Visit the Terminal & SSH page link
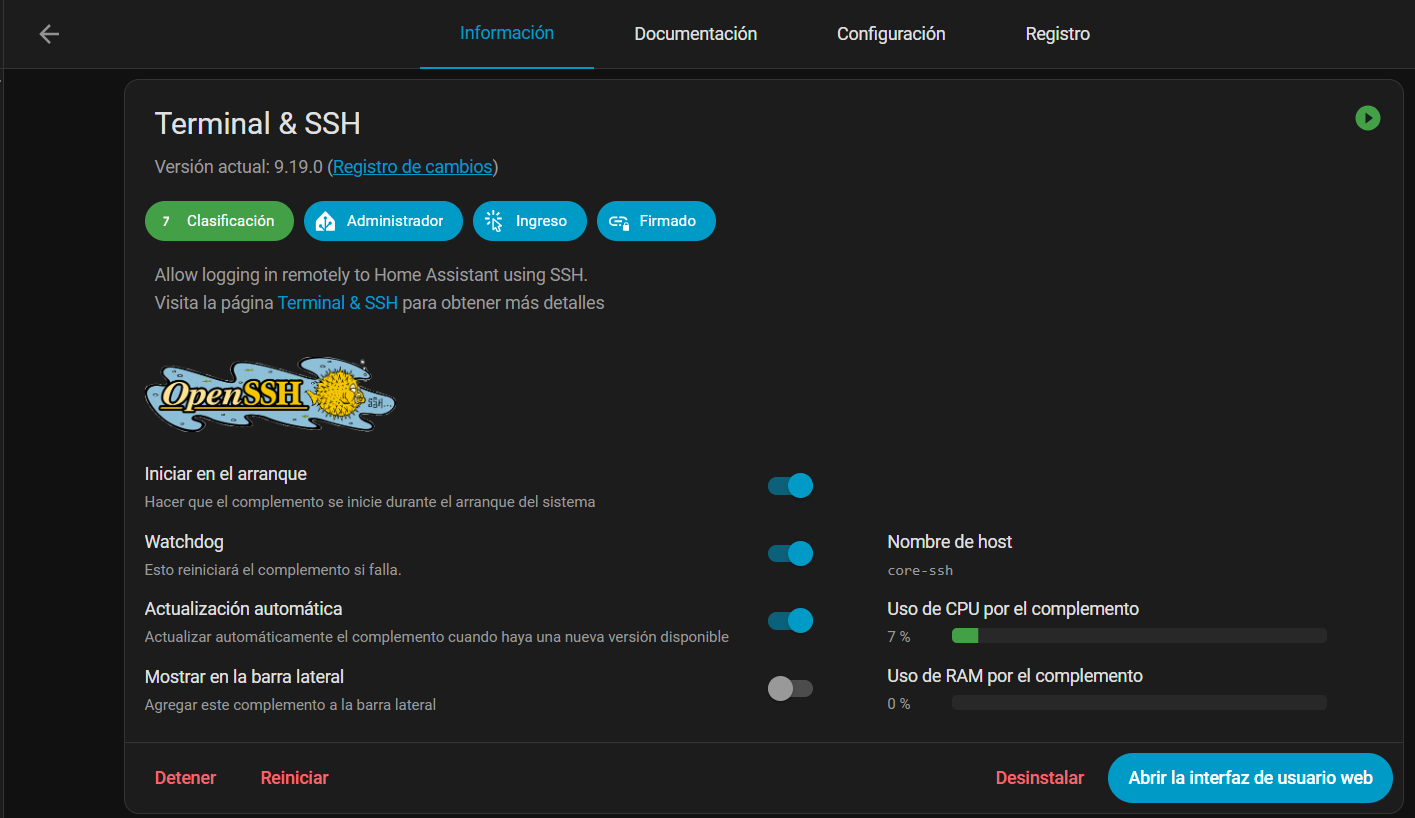Screen dimensions: 1415x818 pos(337,302)
